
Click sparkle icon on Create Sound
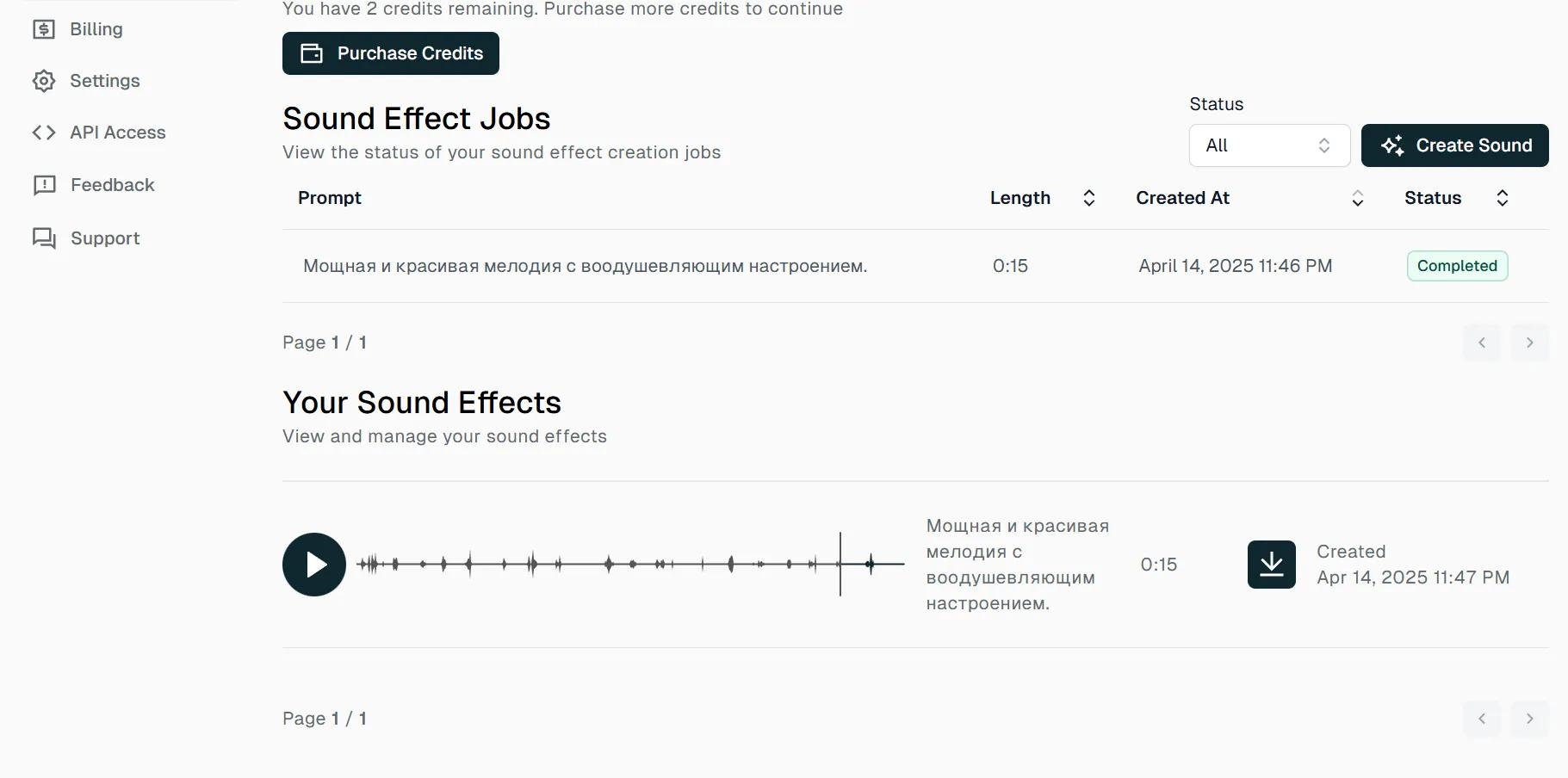[x=1392, y=145]
